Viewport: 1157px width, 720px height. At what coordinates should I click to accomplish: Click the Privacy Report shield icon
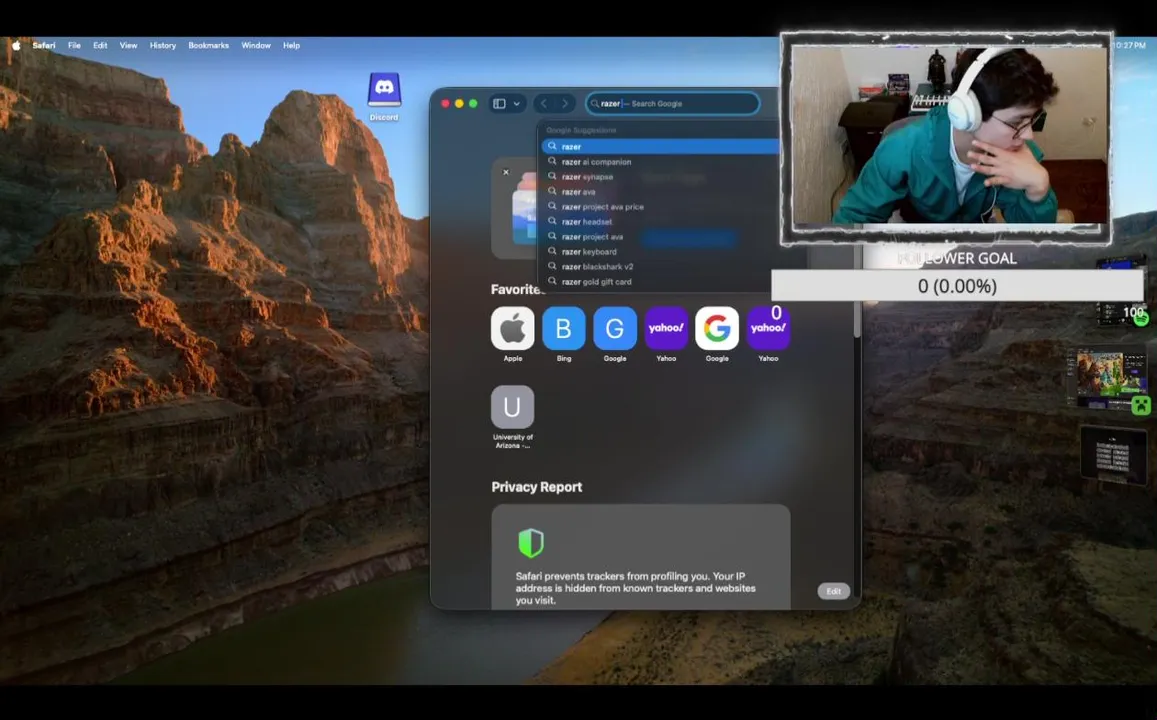[531, 543]
